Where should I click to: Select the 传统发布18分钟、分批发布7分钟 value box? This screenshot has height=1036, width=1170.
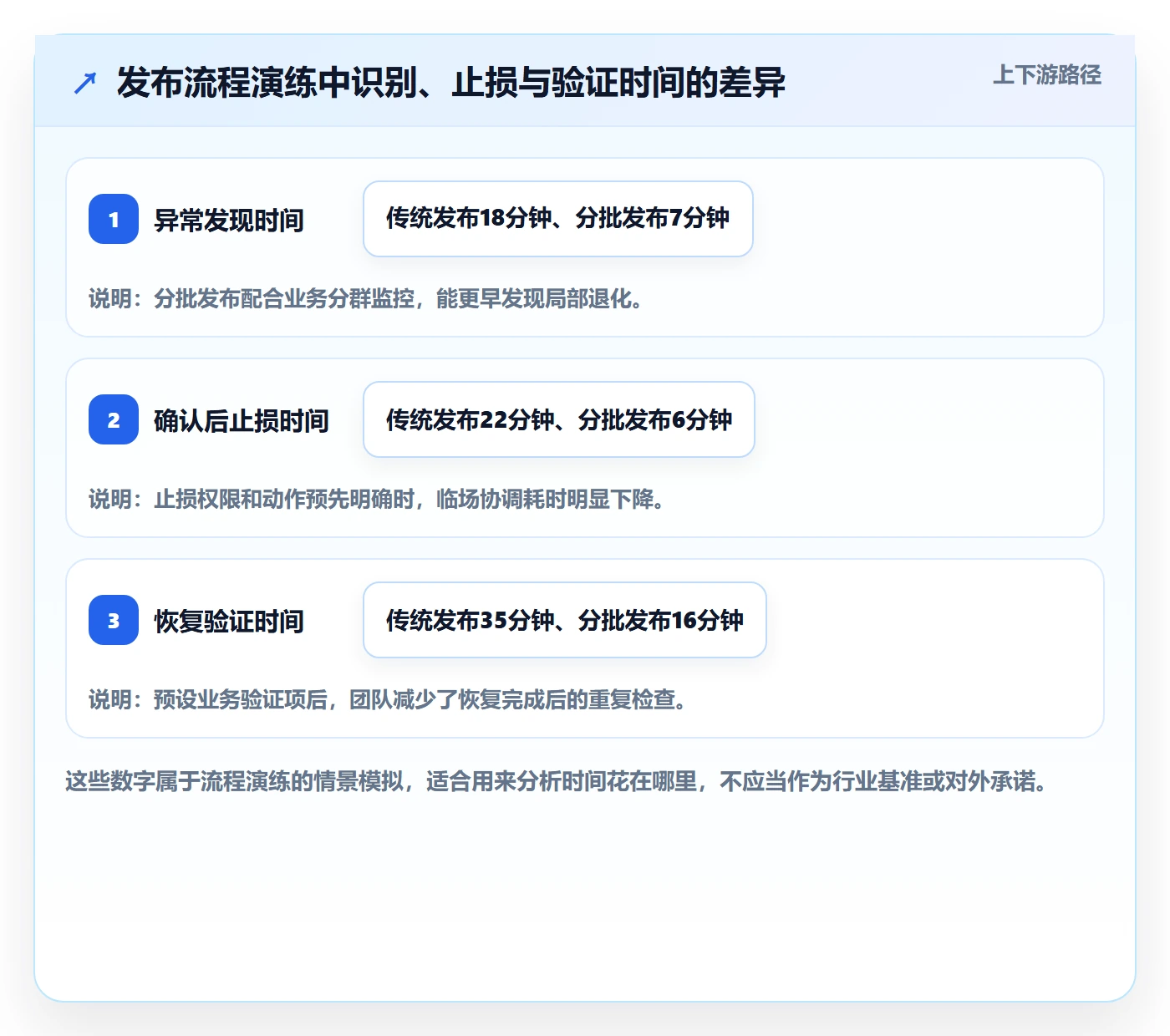pos(558,219)
